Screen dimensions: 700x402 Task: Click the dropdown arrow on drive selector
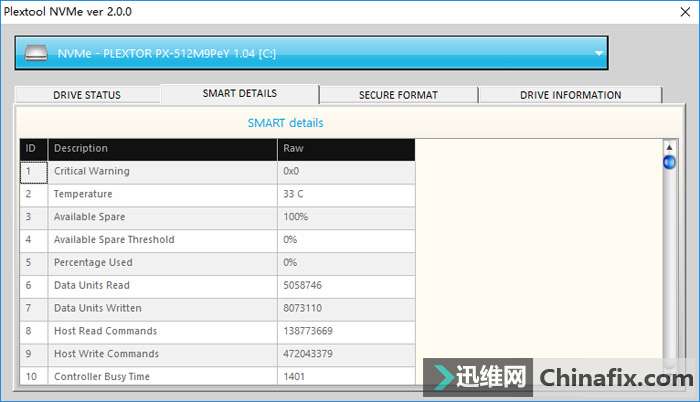598,54
